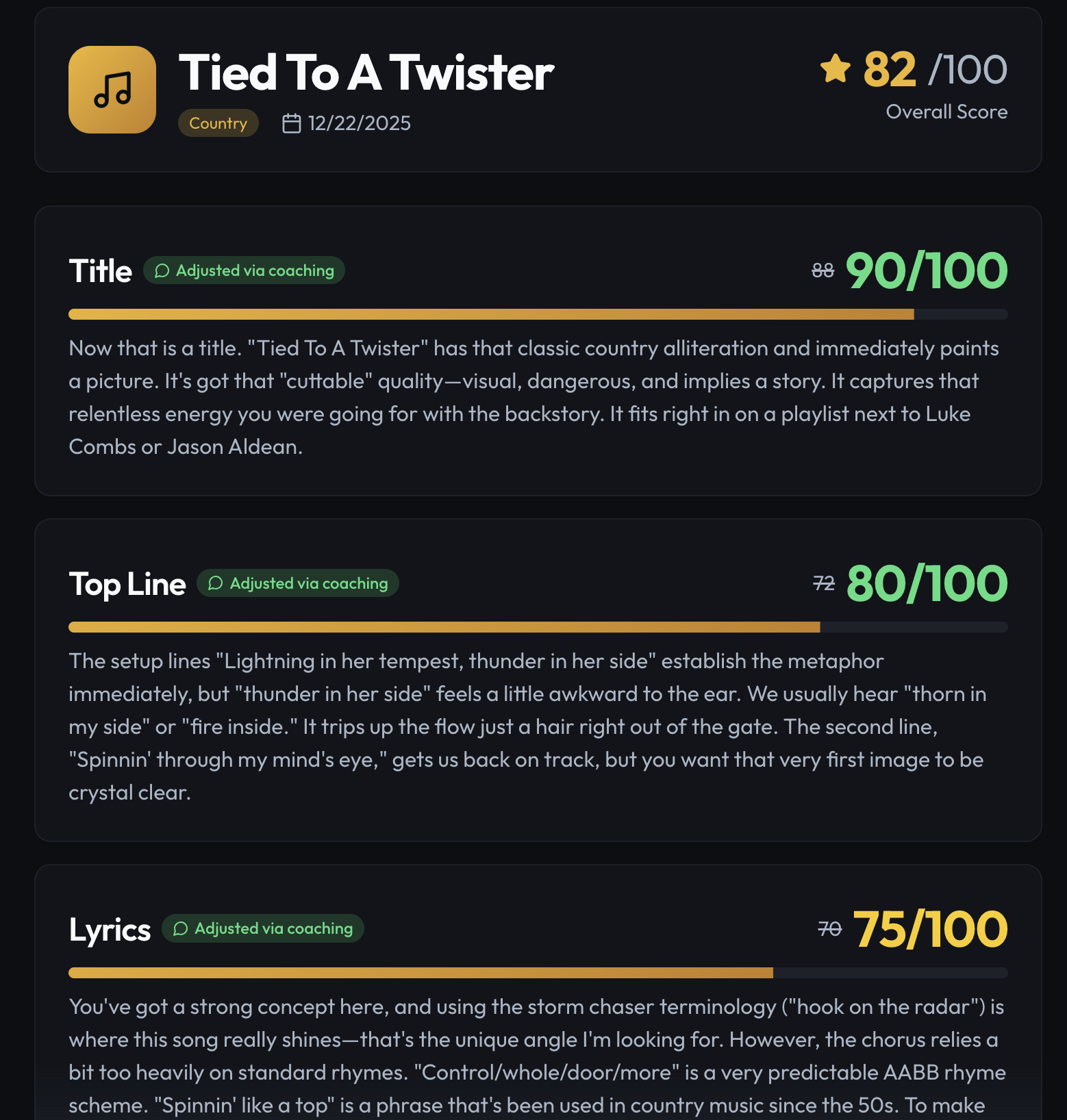Click the Title score progress bar

click(538, 314)
